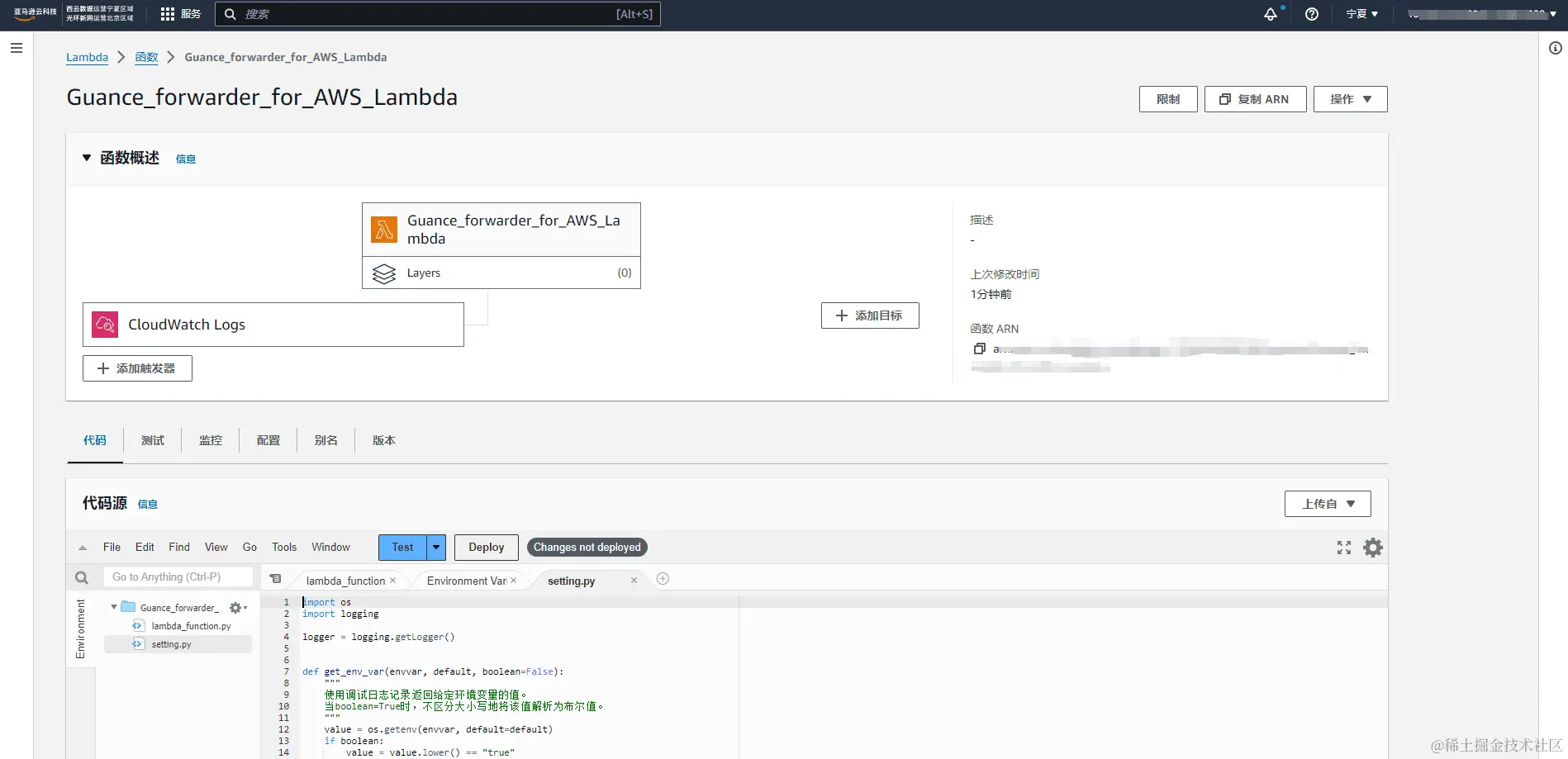
Task: Close the Environment Var tab
Action: point(513,581)
